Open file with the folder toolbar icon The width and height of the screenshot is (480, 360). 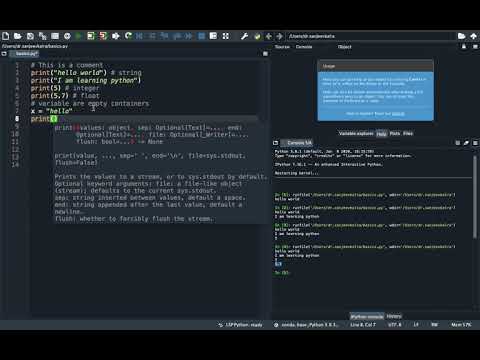[18, 36]
